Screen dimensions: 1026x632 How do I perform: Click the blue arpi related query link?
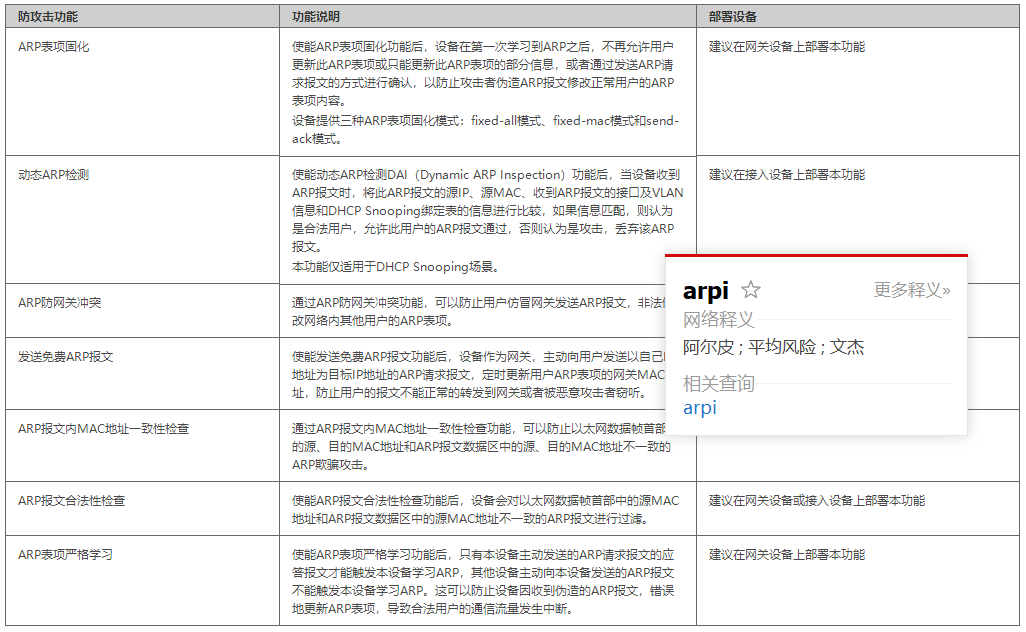[700, 408]
